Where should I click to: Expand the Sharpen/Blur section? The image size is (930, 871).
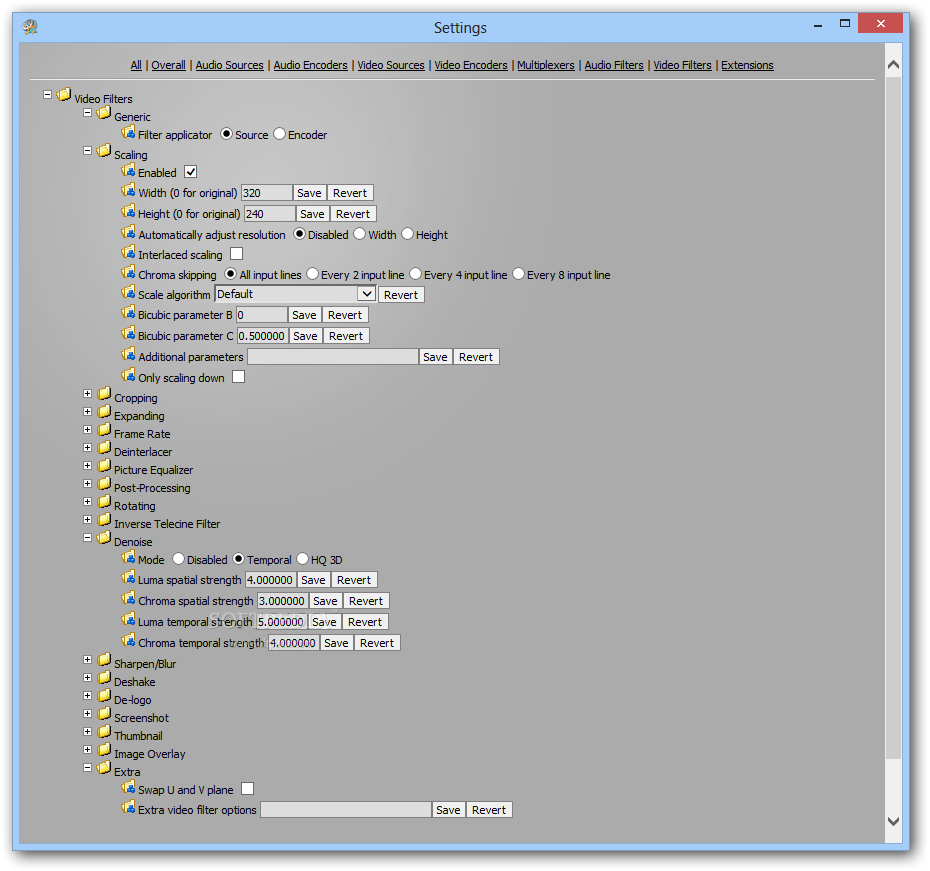click(x=87, y=659)
